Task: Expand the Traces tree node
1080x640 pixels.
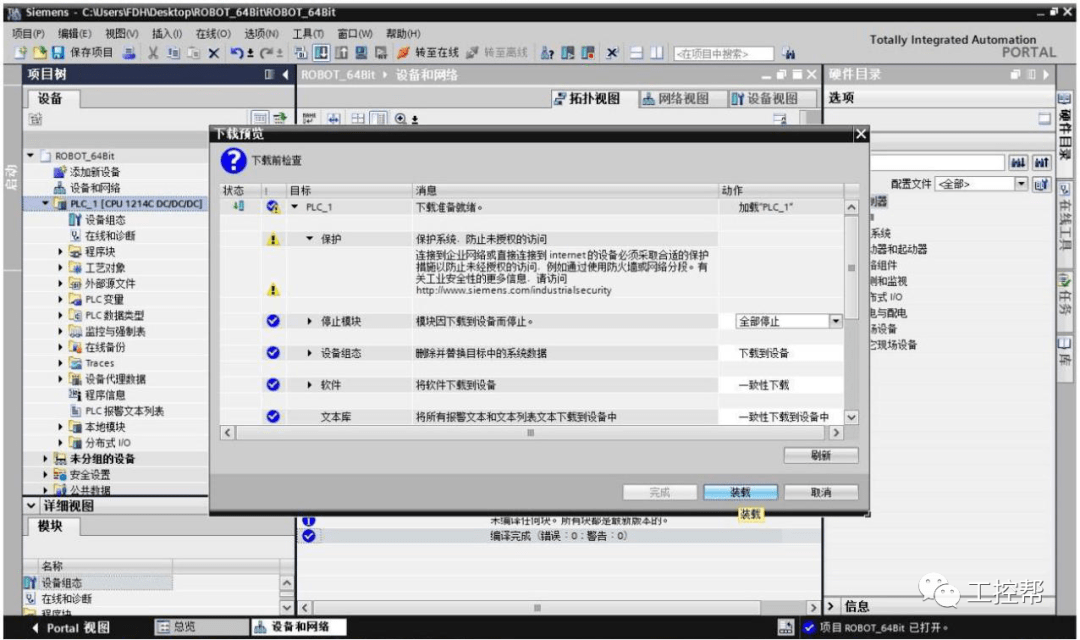Action: [x=61, y=363]
